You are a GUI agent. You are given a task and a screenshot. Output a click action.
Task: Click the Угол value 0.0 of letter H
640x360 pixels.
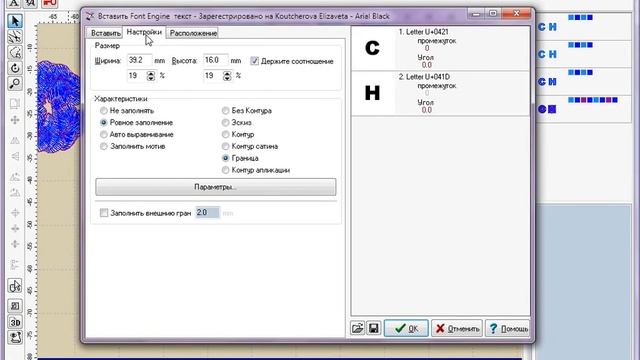point(427,110)
